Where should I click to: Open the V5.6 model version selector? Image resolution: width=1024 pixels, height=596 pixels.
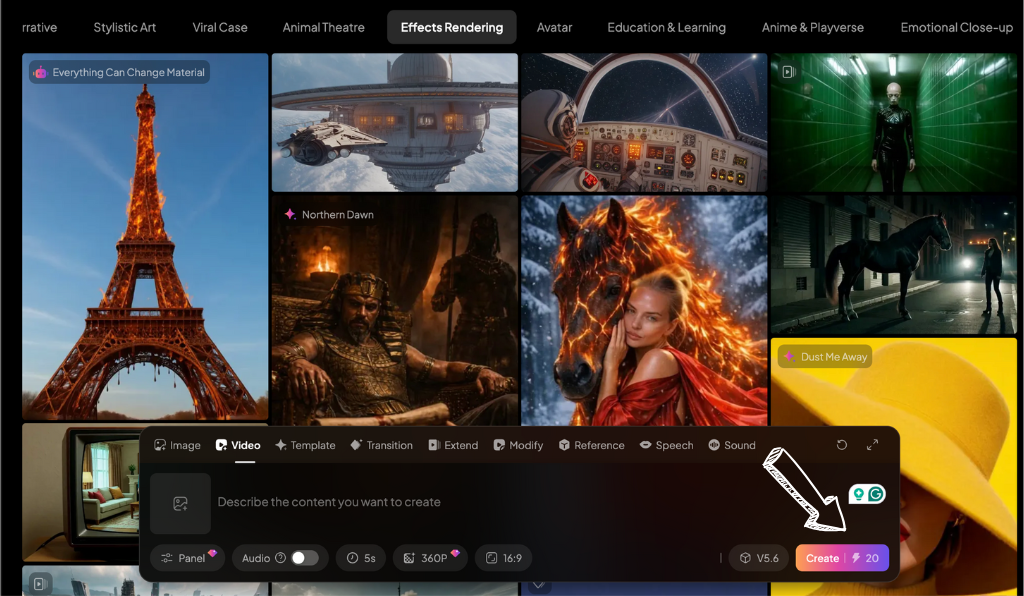point(759,558)
